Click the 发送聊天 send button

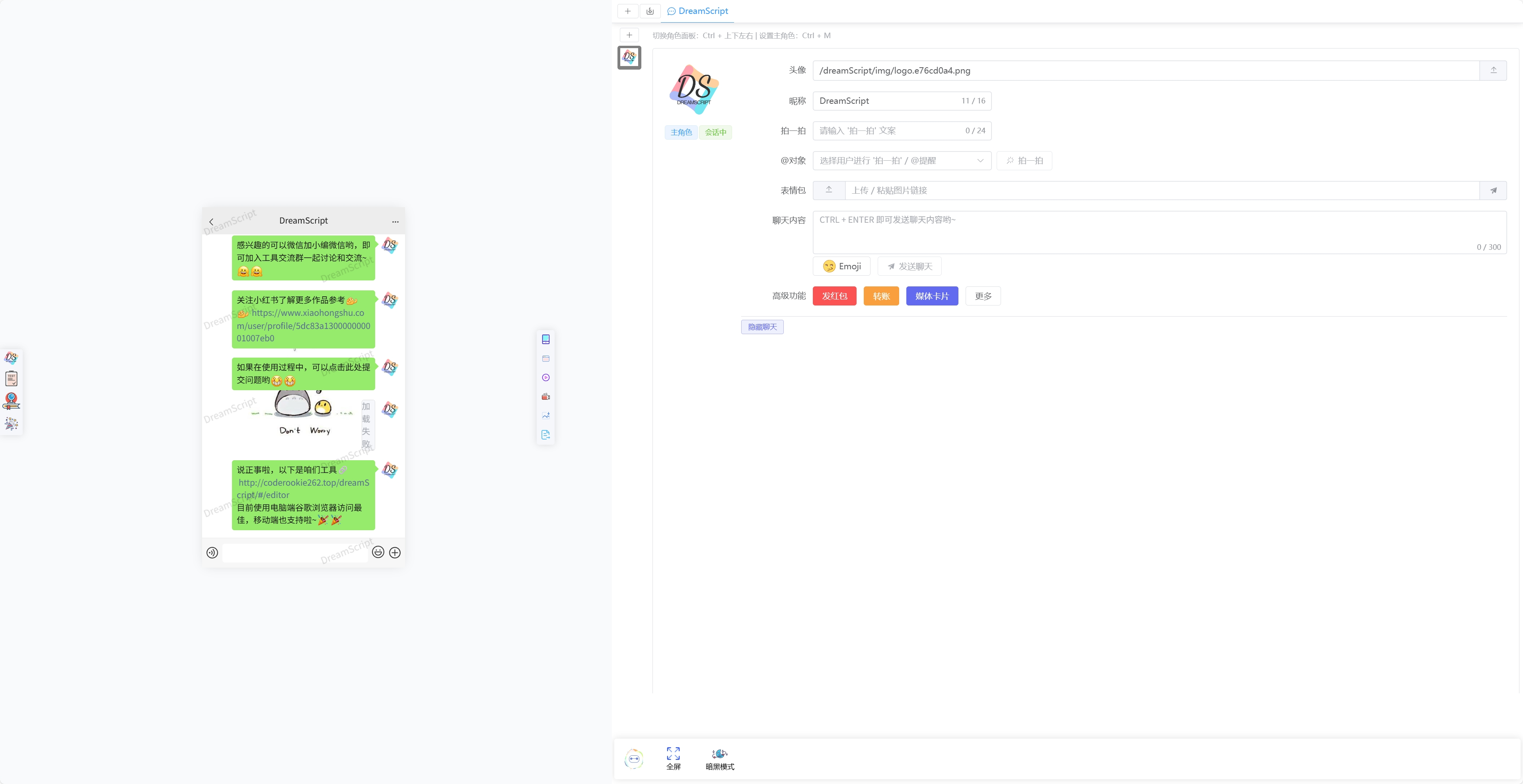click(910, 266)
